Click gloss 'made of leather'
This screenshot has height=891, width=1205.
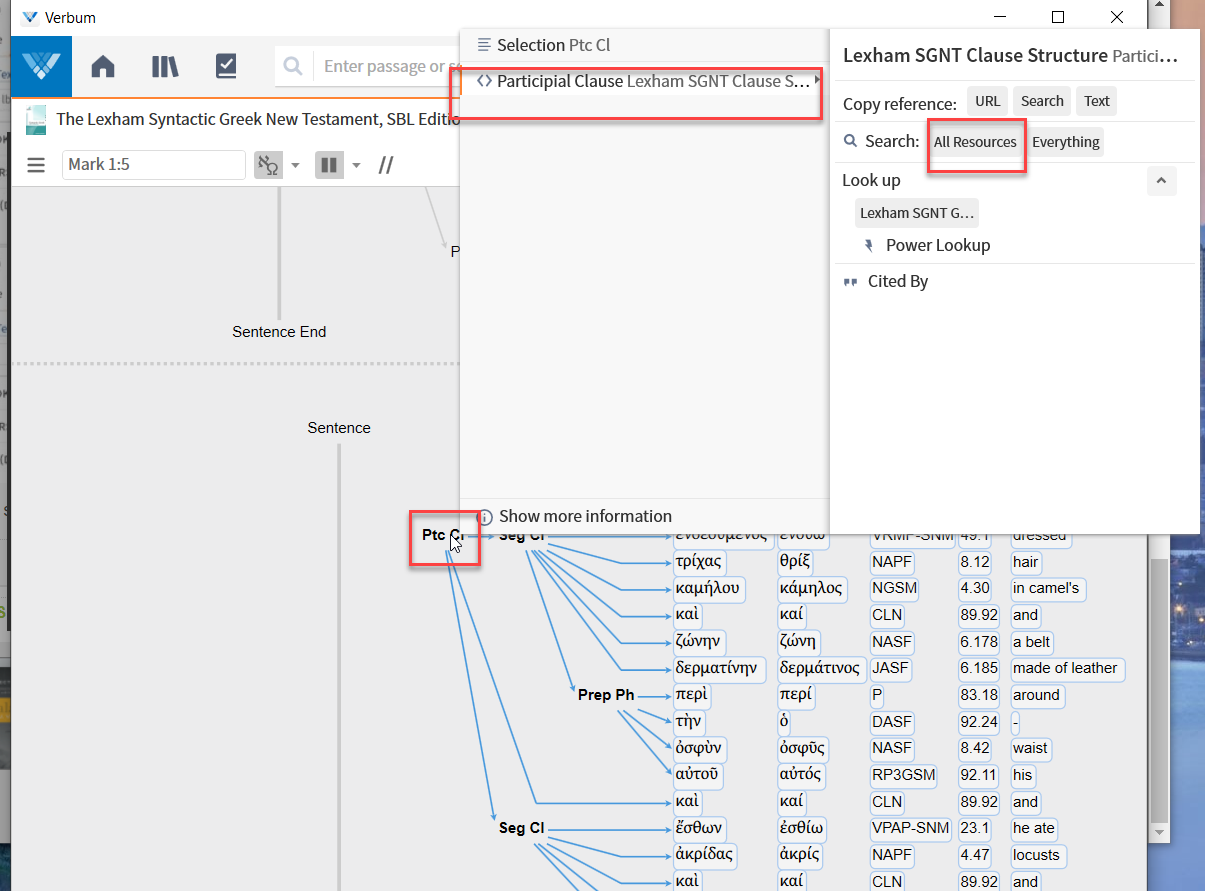(x=1067, y=668)
